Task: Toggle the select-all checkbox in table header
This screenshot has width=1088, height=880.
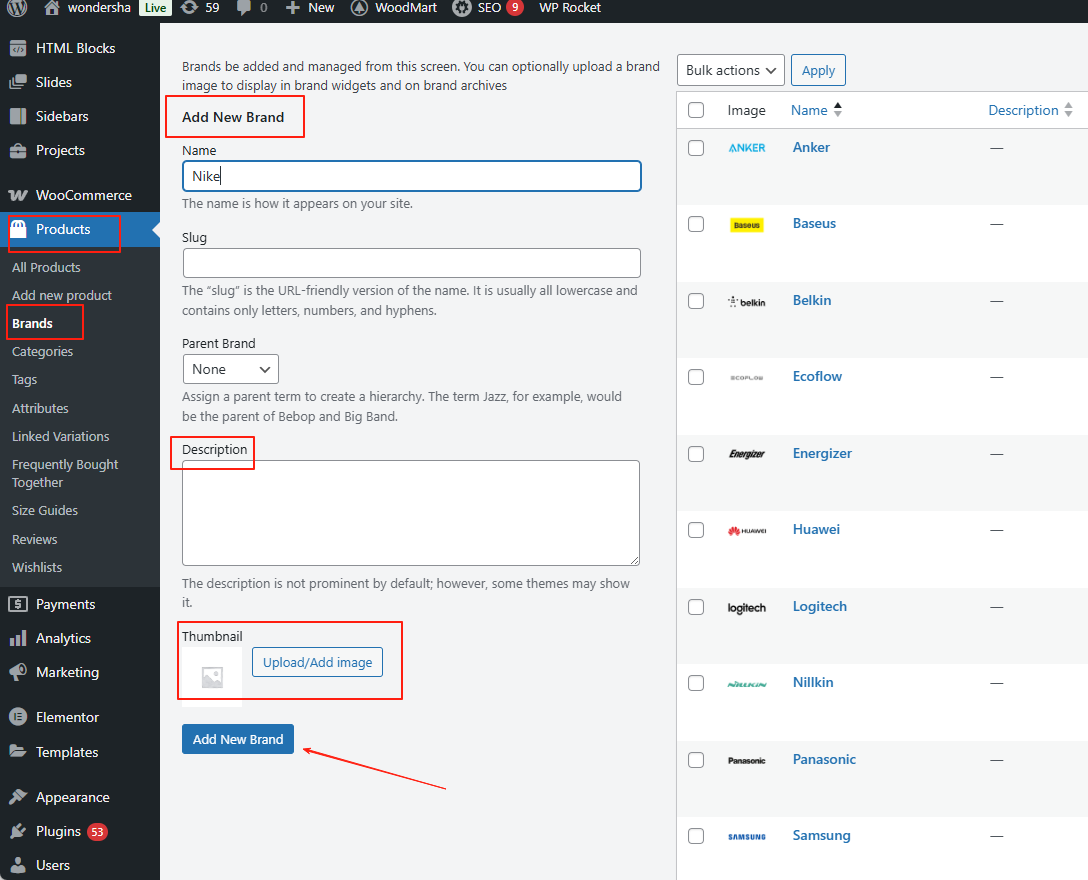Action: click(x=696, y=110)
